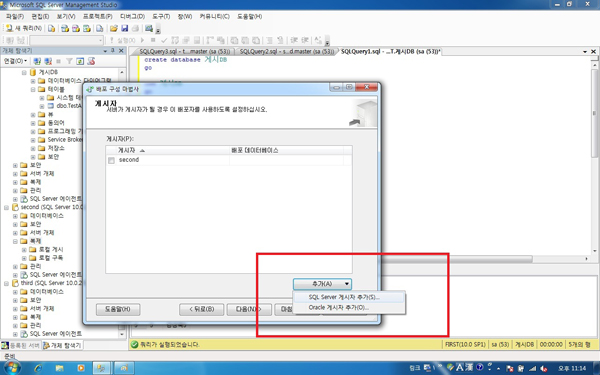Click the parse checkmark icon in the SQL toolbar
The height and width of the screenshot is (375, 600).
click(x=164, y=40)
